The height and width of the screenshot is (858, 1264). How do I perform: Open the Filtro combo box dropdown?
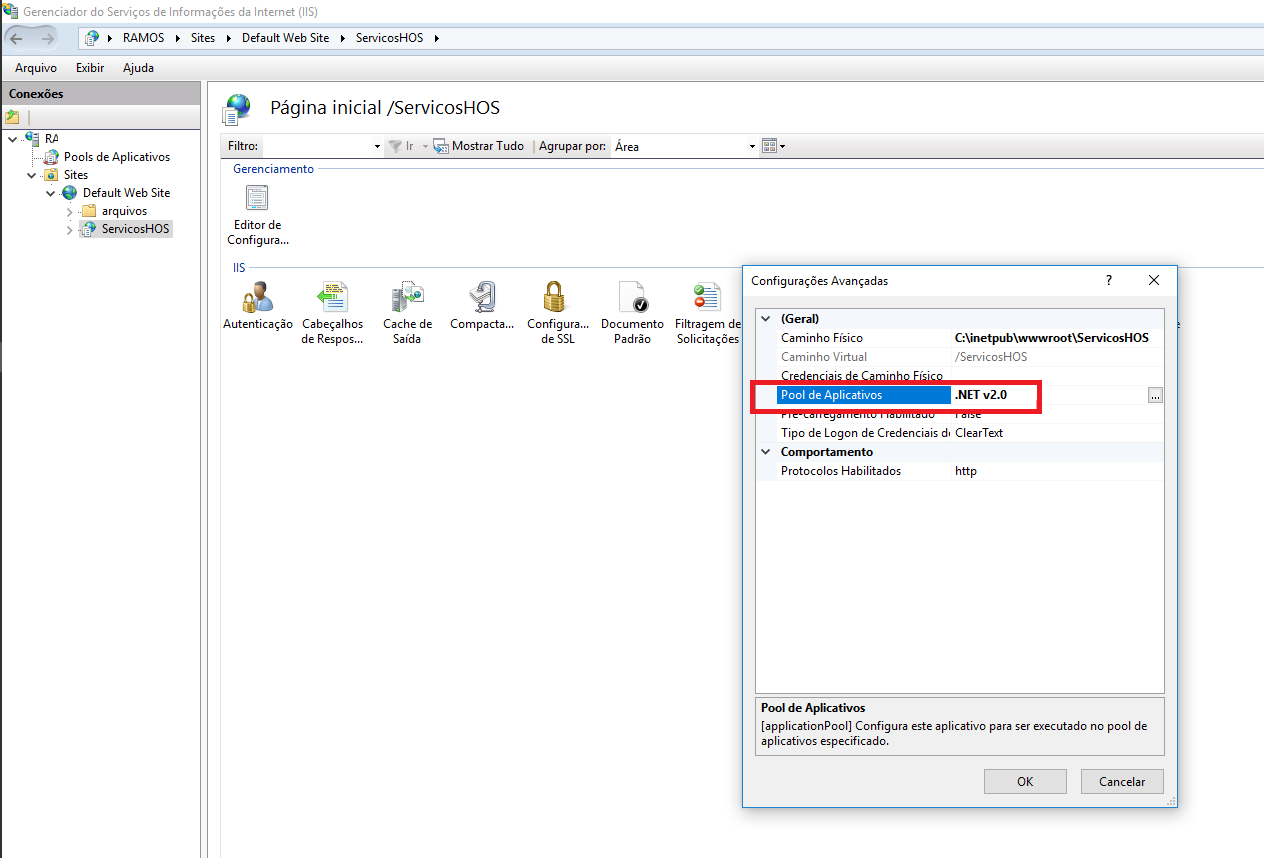(377, 147)
